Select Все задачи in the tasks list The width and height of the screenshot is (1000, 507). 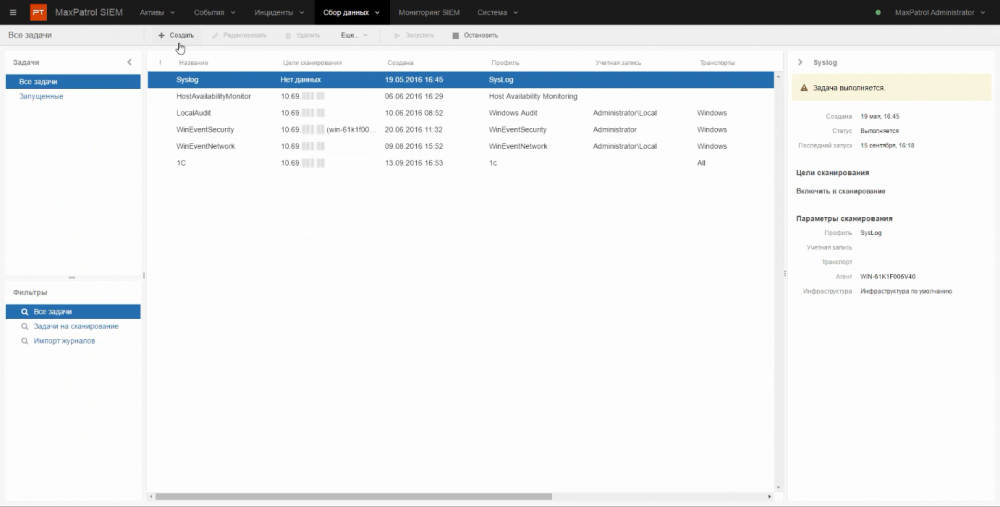(73, 82)
